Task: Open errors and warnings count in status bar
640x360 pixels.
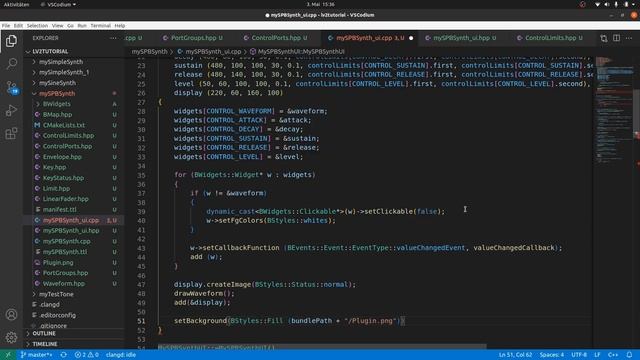Action: click(x=87, y=355)
